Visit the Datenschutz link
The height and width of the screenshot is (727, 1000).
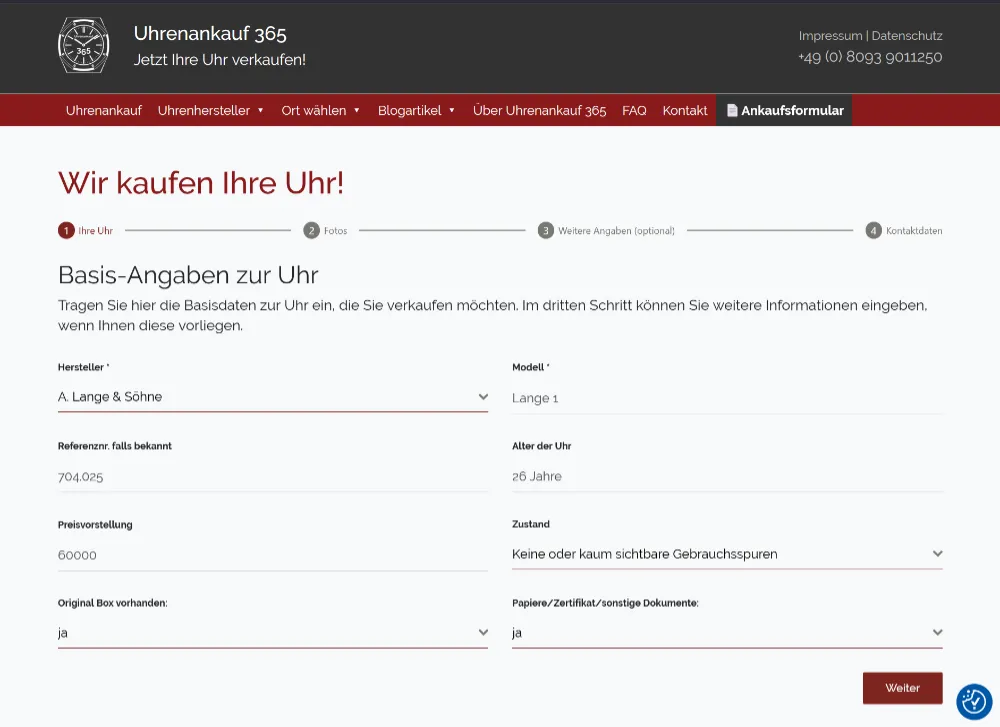pyautogui.click(x=907, y=36)
